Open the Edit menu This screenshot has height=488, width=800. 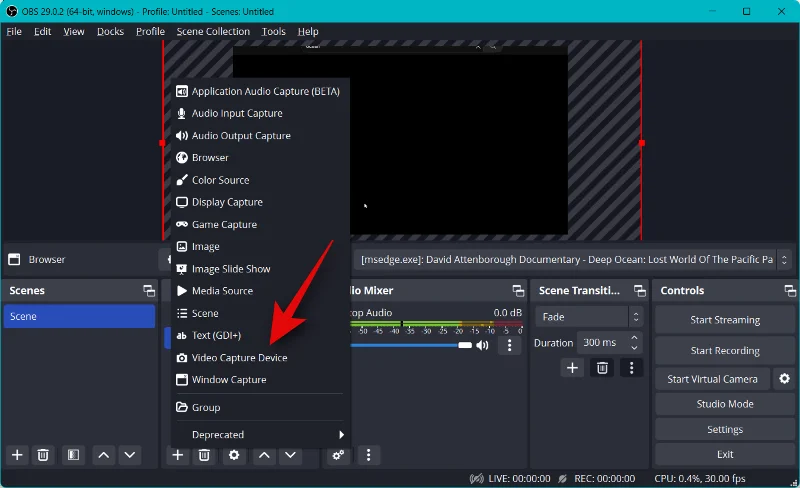pyautogui.click(x=42, y=32)
